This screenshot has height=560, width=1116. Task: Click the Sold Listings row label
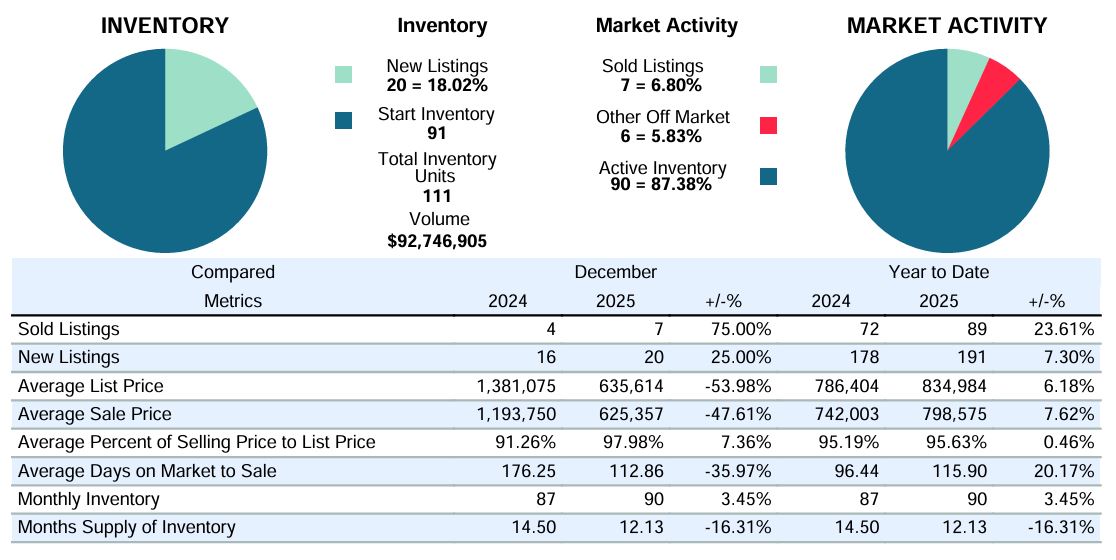(x=69, y=329)
